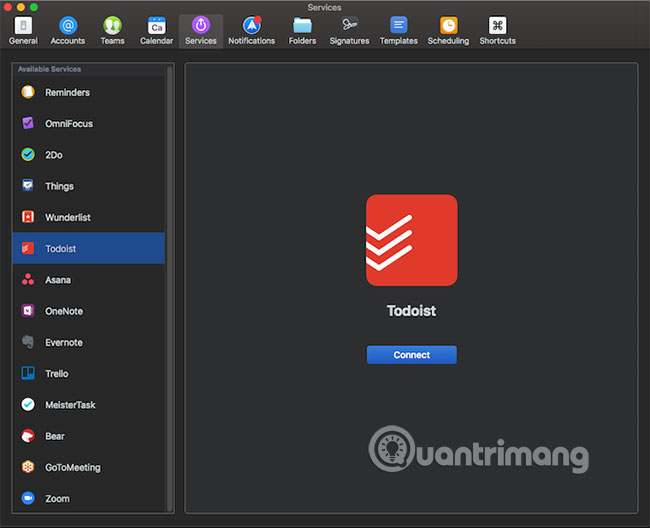650x528 pixels.
Task: Open the Accounts preferences icon
Action: (68, 26)
